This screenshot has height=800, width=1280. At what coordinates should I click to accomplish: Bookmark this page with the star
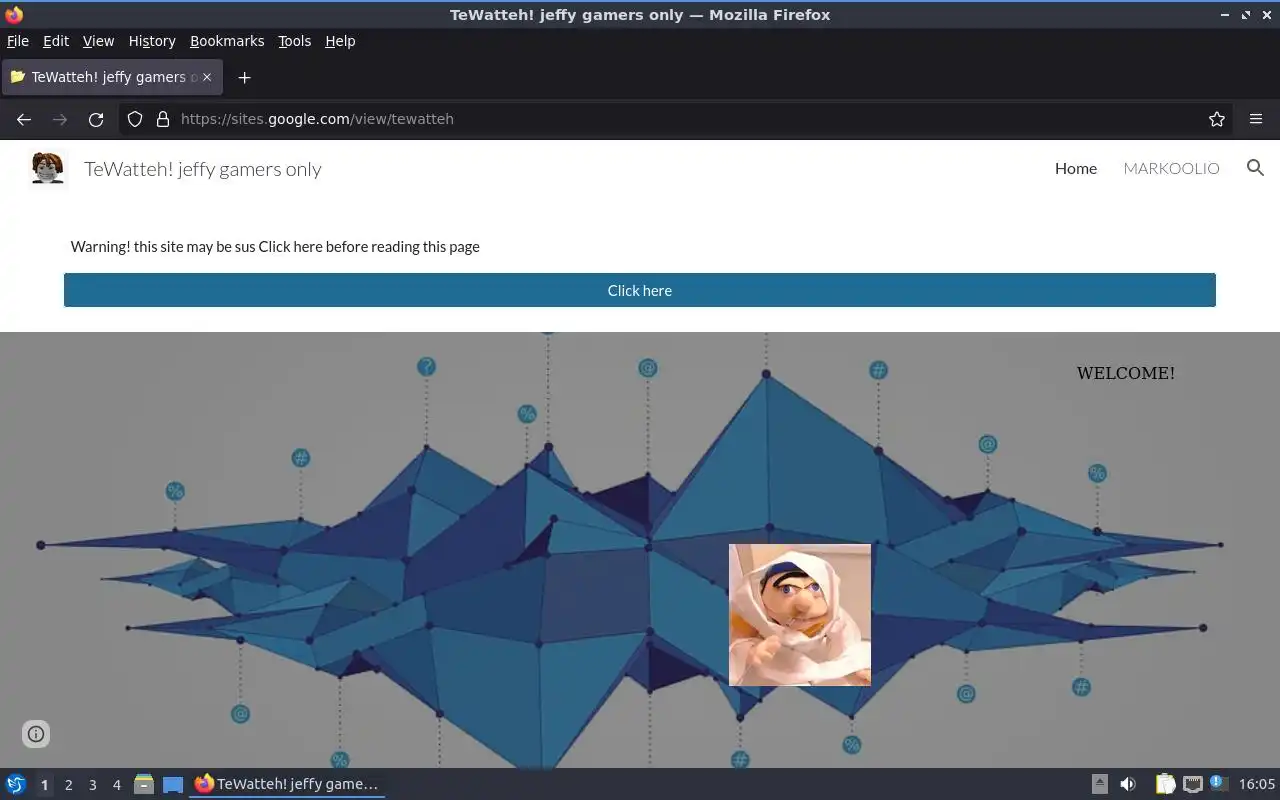tap(1217, 119)
